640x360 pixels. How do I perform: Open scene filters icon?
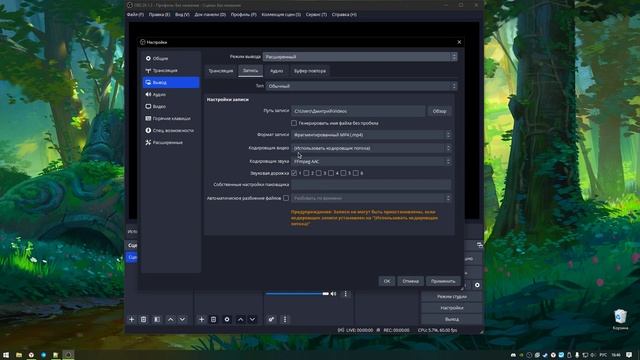pos(157,319)
